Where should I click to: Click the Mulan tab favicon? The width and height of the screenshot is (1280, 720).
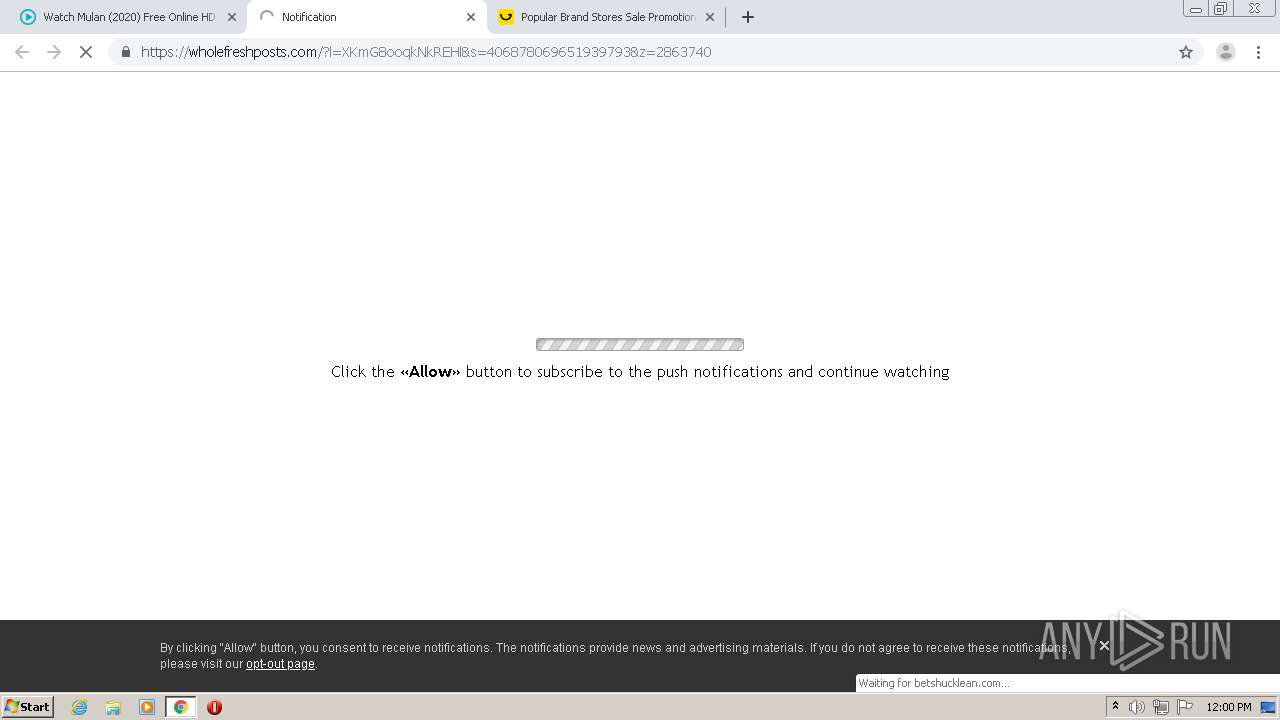[x=28, y=17]
